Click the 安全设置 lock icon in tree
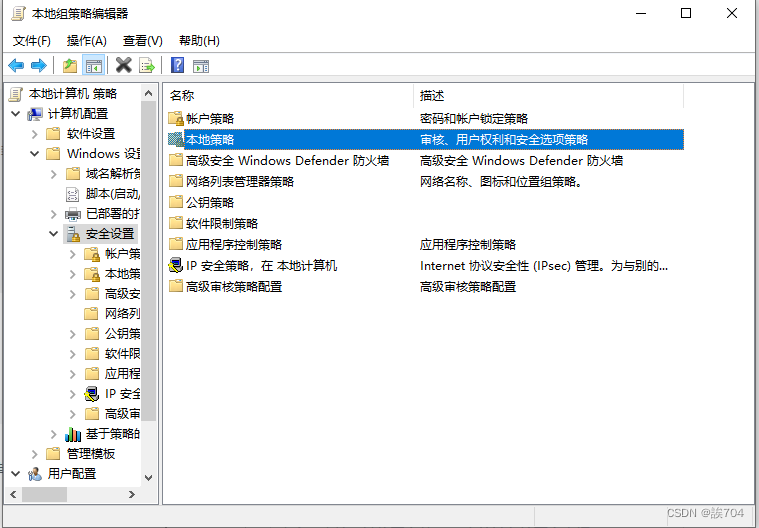 73,234
